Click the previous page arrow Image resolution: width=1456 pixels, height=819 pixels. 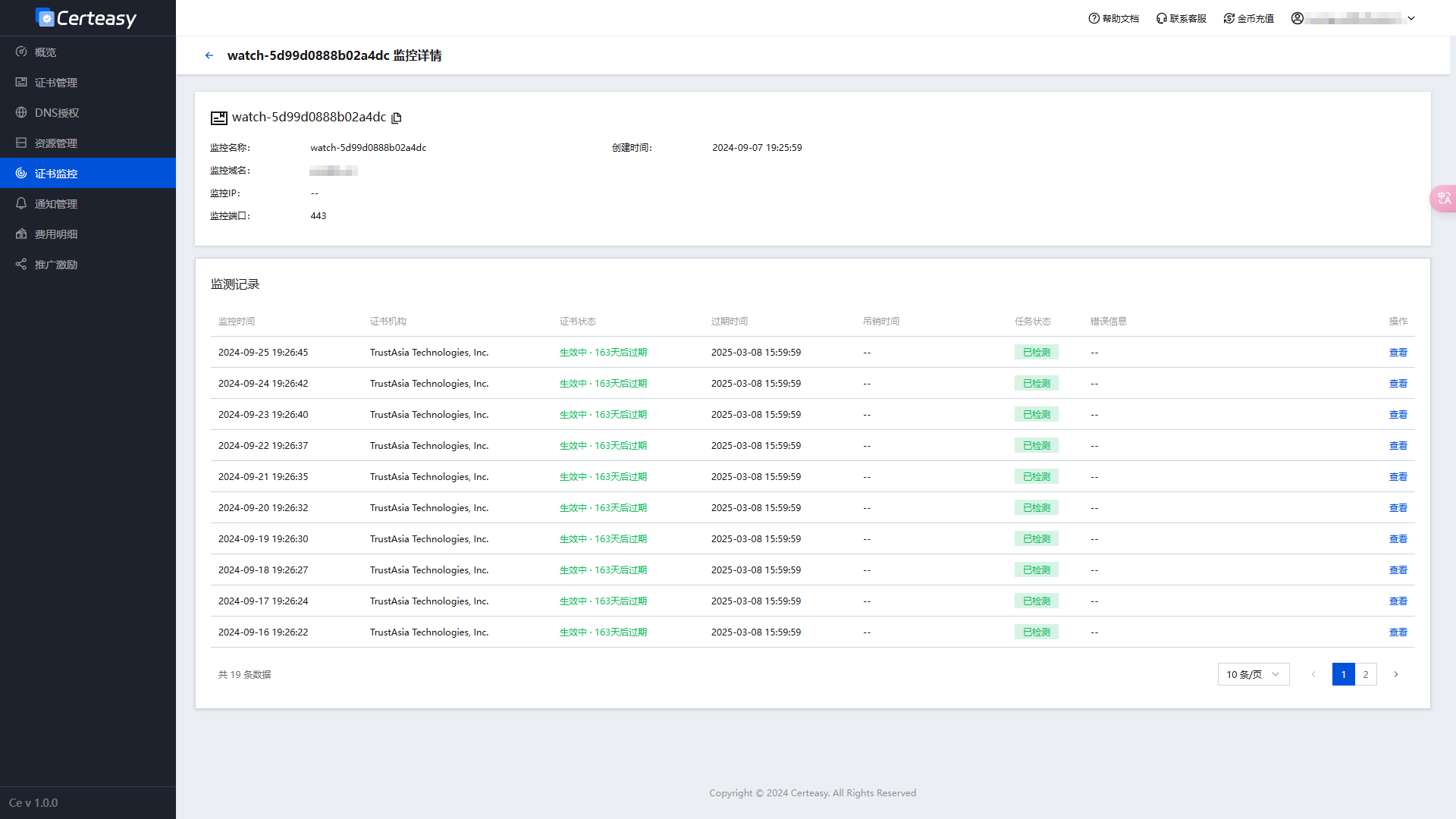click(x=1313, y=674)
